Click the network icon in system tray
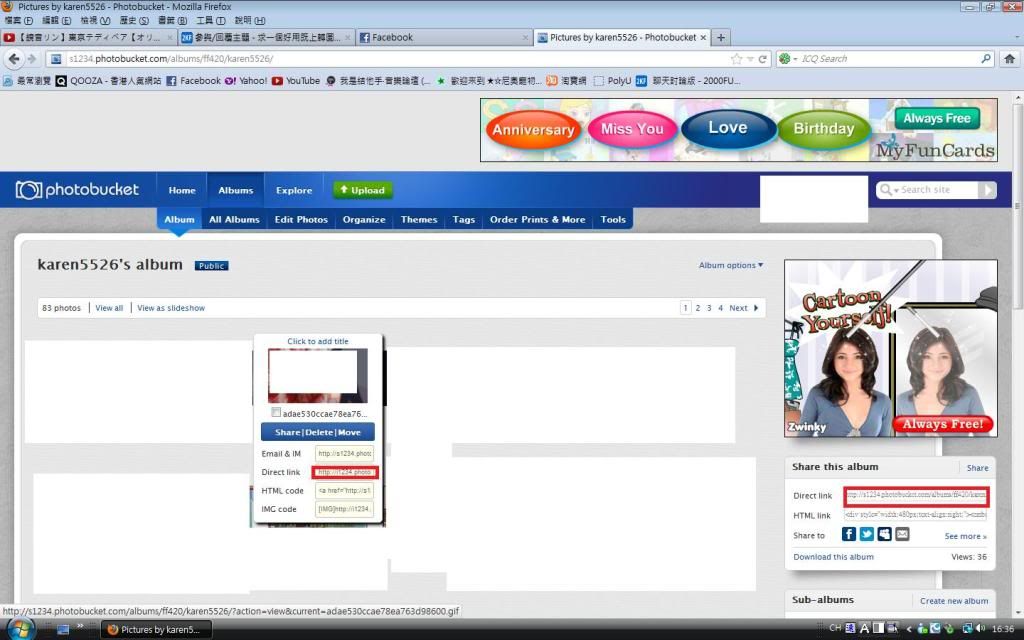 point(967,628)
